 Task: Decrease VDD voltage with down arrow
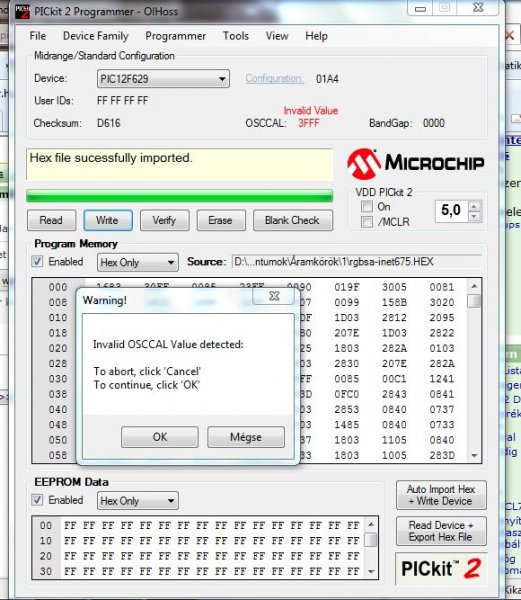coord(474,217)
